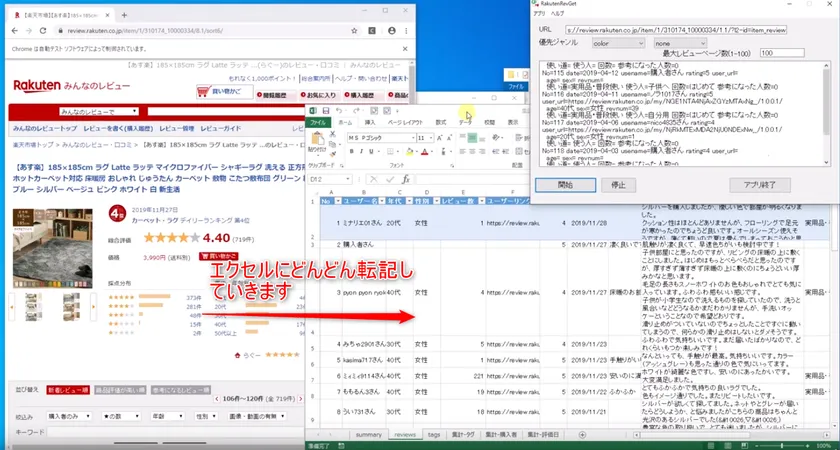Toggle Italic formatting in Excel
Image resolution: width=840 pixels, height=450 pixels.
click(362, 152)
